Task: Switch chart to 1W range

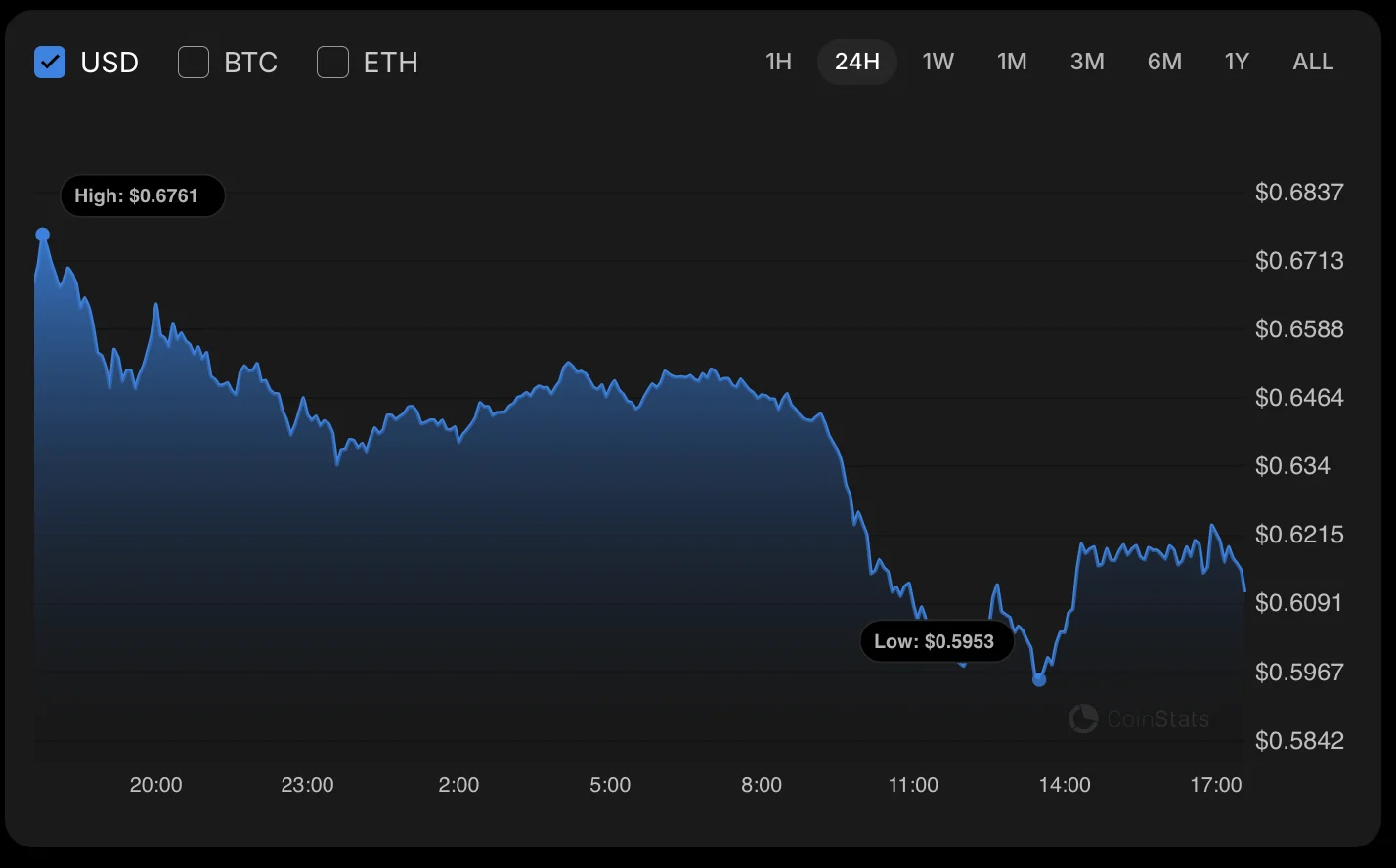Action: click(x=938, y=62)
